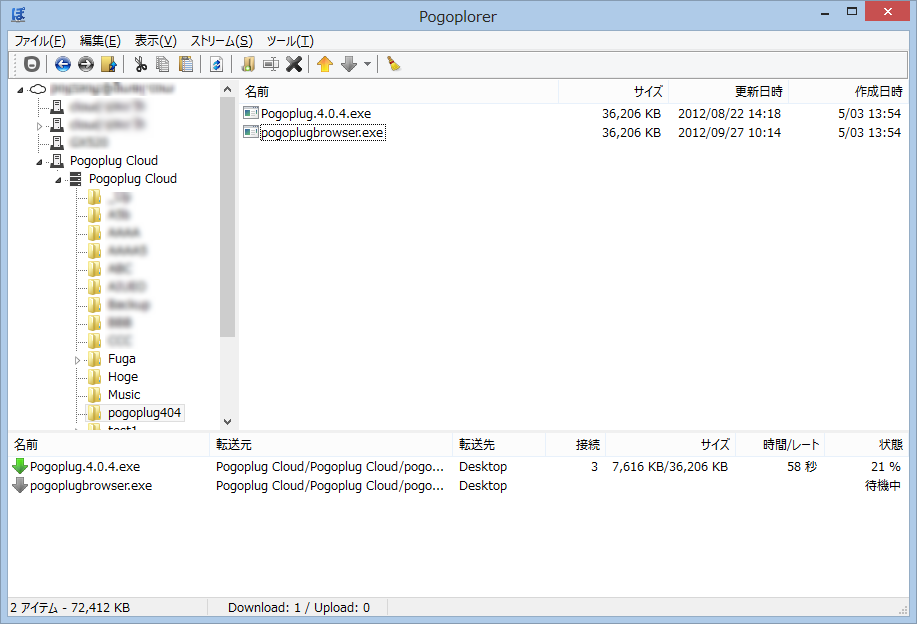Click the Hoge folder icon
The image size is (917, 624).
click(x=94, y=377)
